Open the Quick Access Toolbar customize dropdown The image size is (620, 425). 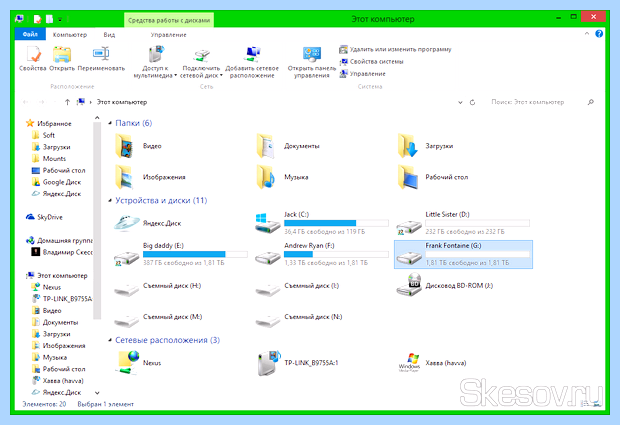pos(60,19)
